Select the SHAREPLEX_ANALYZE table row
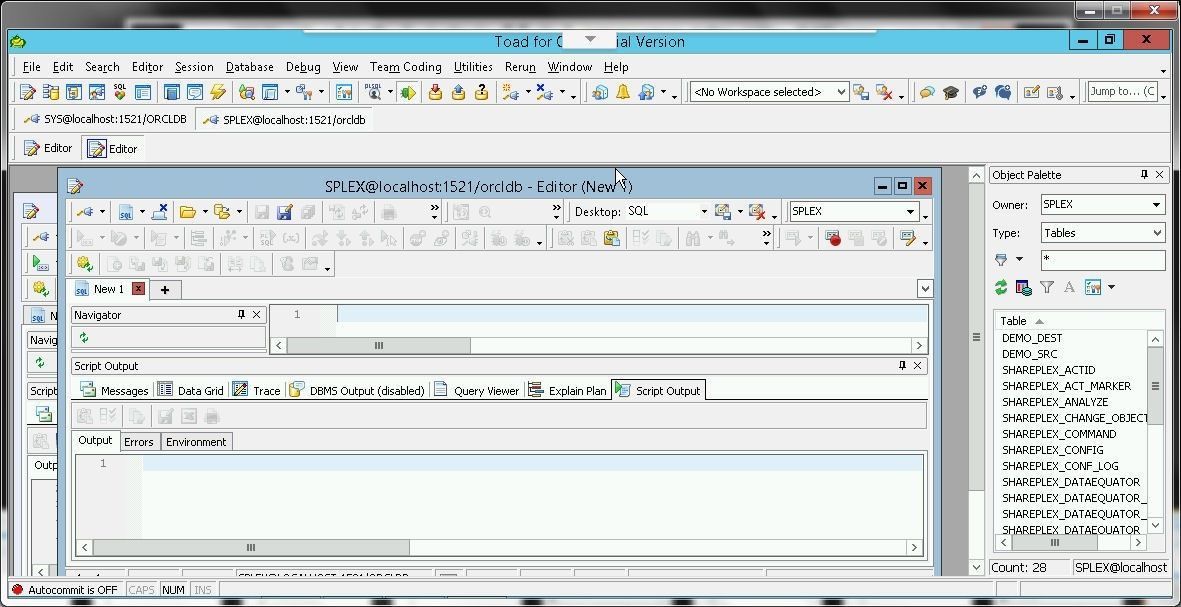Image resolution: width=1181 pixels, height=607 pixels. point(1054,402)
